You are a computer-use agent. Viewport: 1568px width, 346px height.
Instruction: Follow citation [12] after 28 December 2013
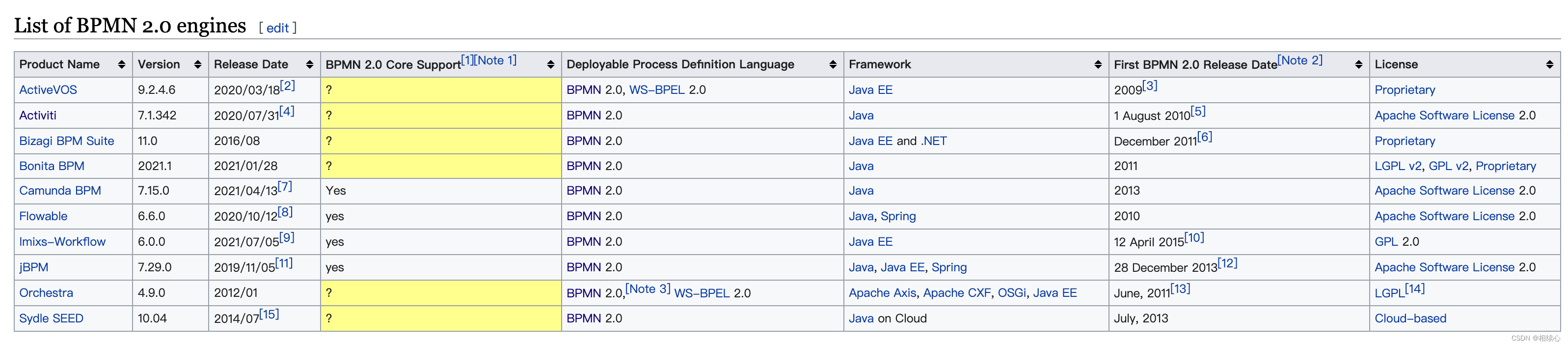point(1227,263)
